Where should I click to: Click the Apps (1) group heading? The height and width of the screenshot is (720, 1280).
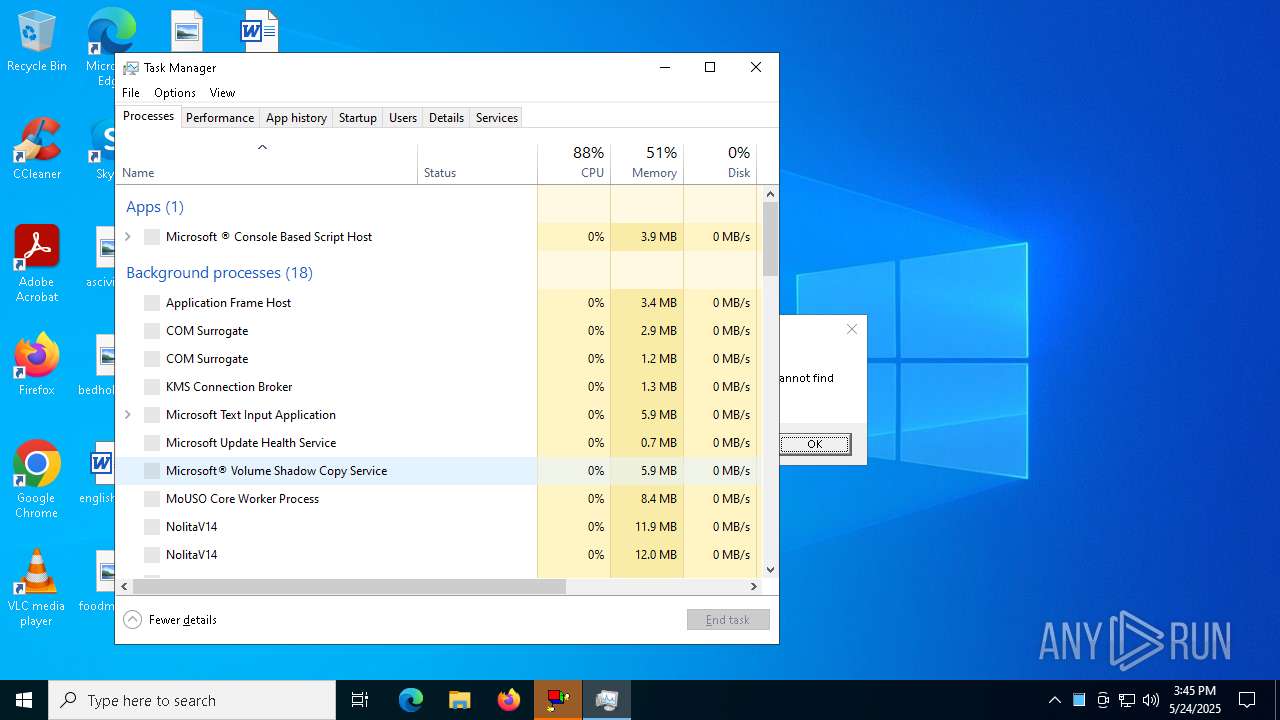click(x=155, y=207)
